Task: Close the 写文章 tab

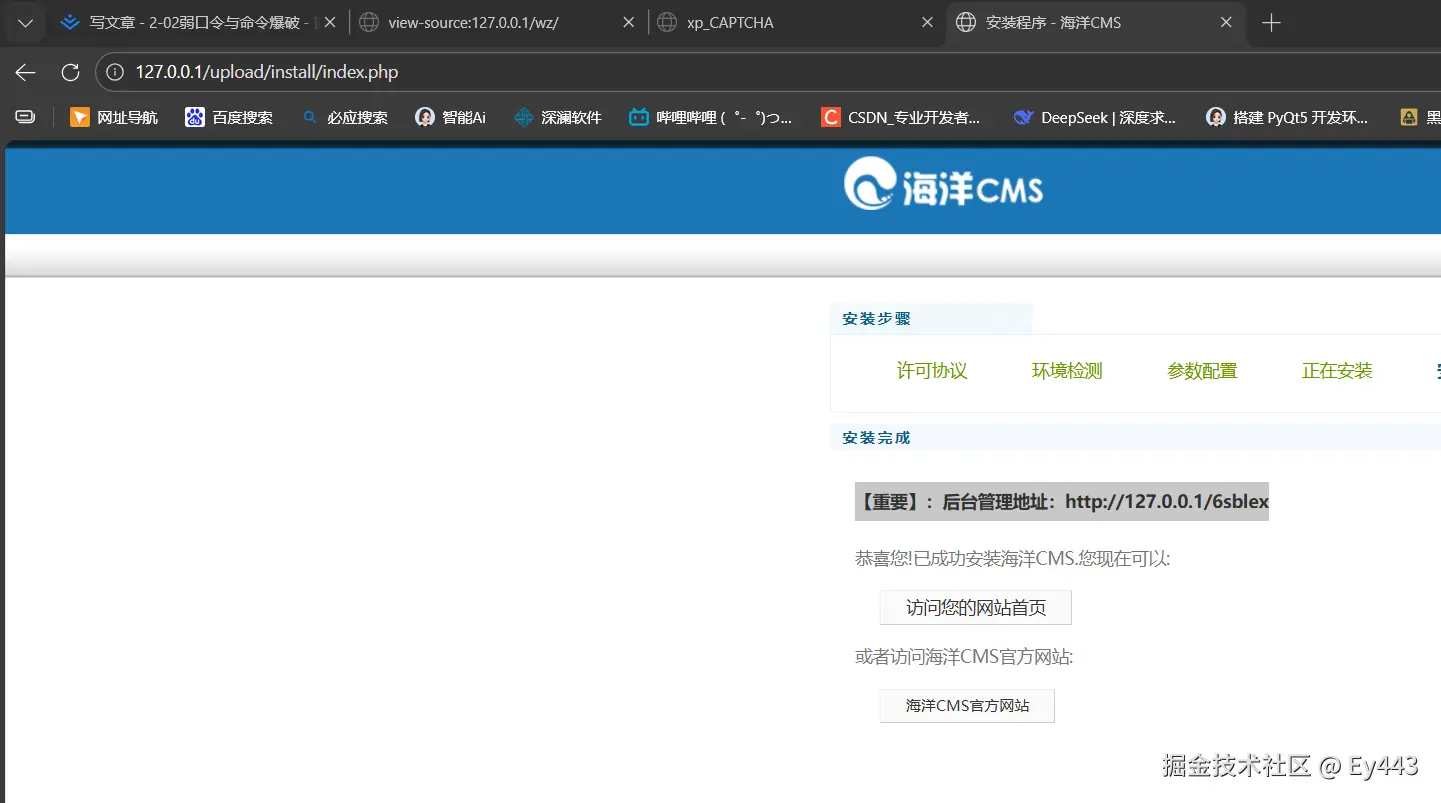Action: click(x=330, y=23)
